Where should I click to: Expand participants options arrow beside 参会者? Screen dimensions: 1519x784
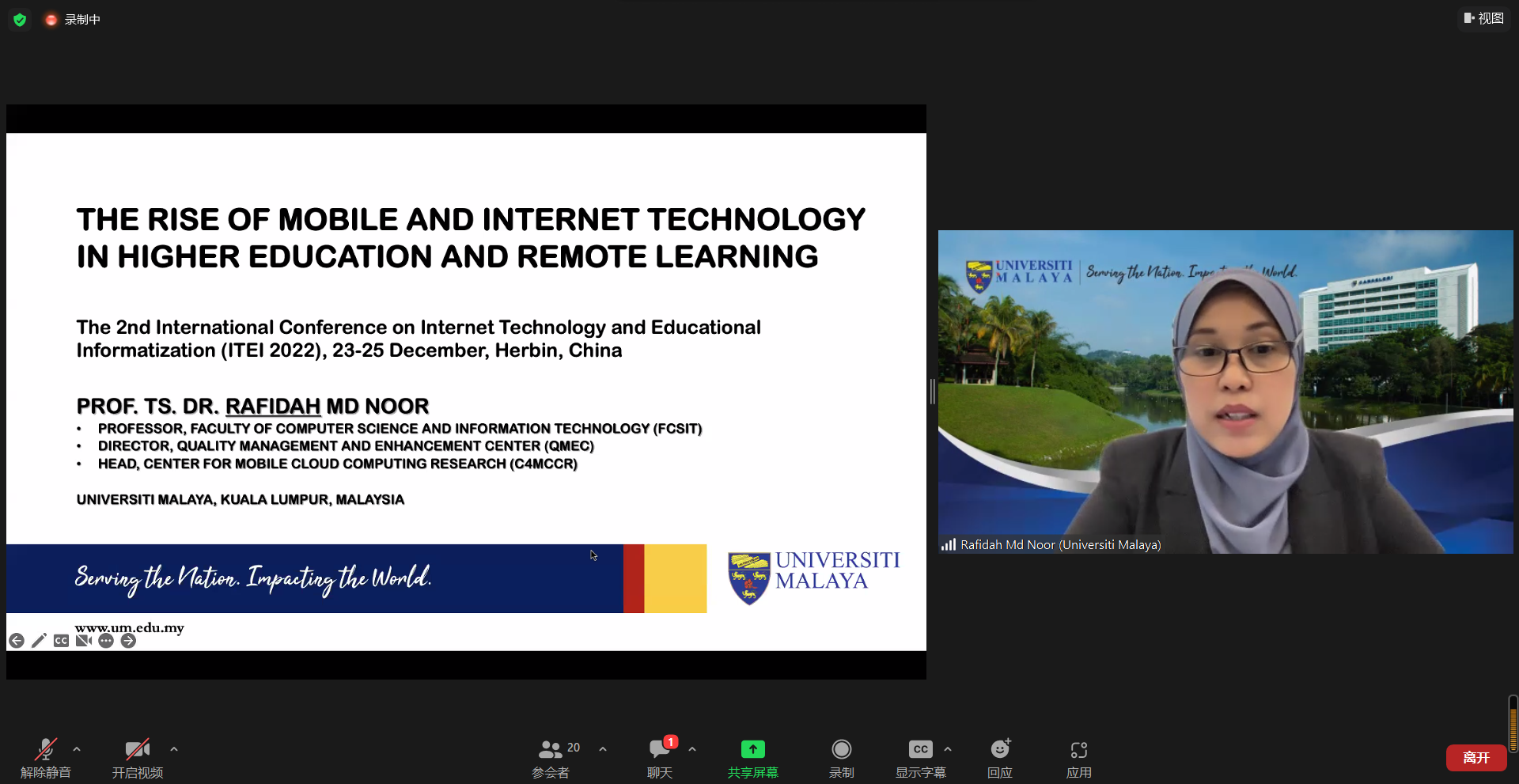pos(603,748)
